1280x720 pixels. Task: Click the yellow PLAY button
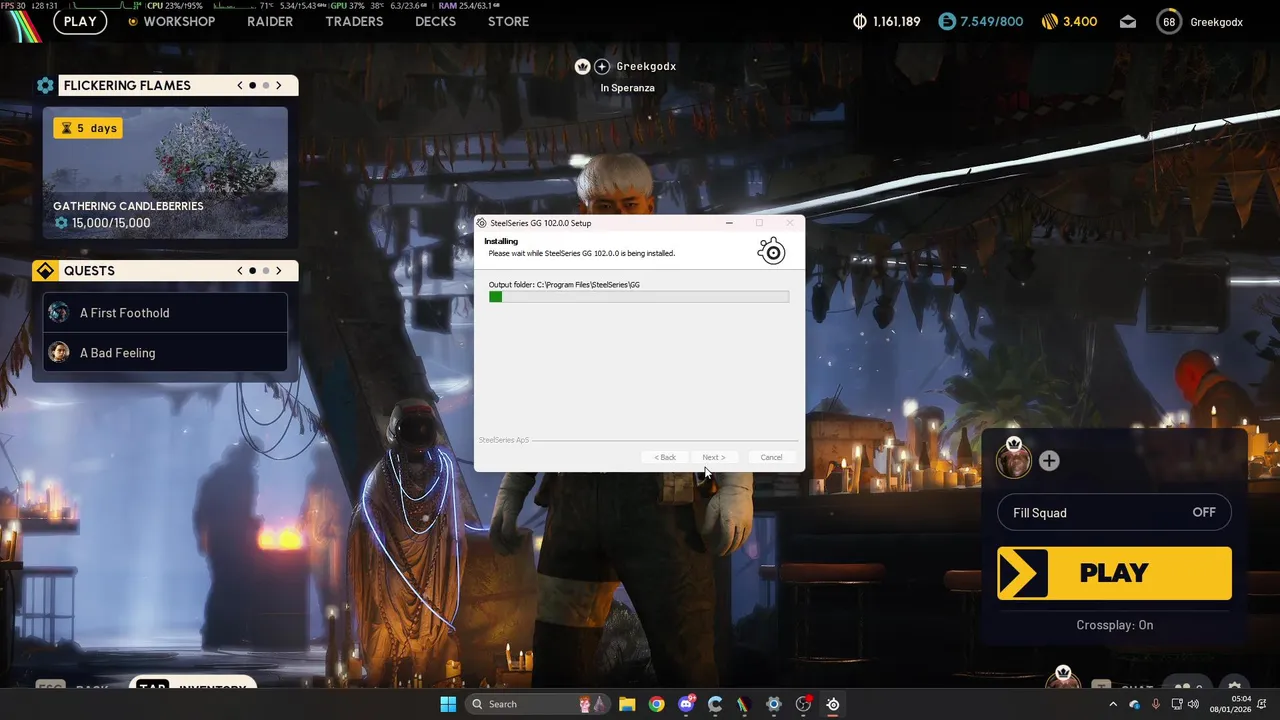[x=1114, y=573]
